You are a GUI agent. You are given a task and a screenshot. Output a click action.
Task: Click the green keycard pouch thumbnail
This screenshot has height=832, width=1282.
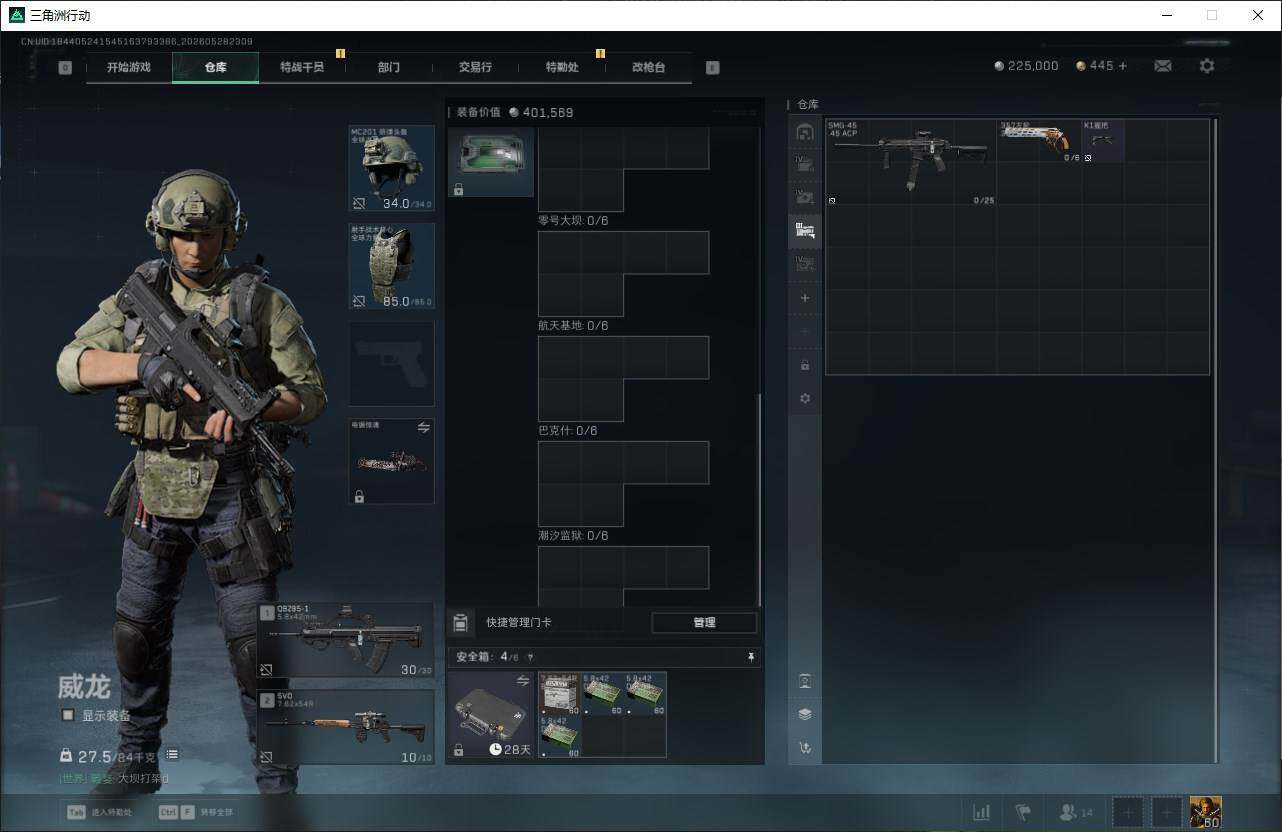tap(490, 162)
